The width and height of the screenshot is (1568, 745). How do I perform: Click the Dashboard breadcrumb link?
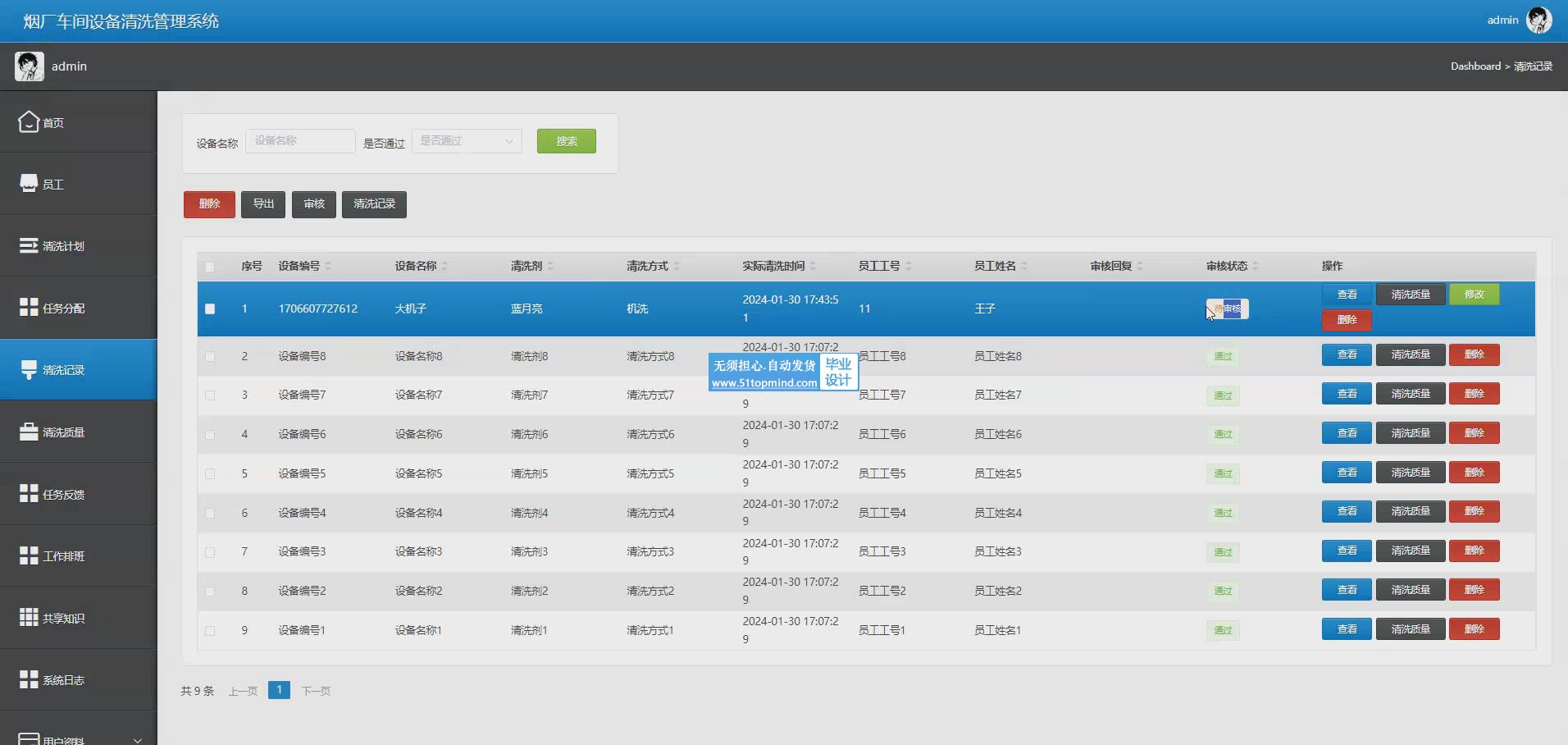pos(1475,66)
